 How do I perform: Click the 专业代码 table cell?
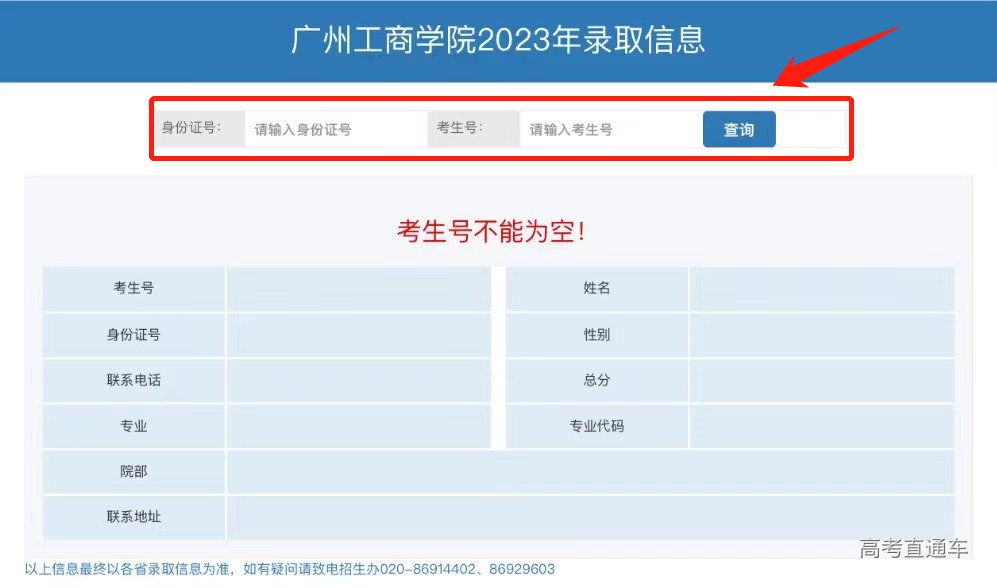coord(597,426)
